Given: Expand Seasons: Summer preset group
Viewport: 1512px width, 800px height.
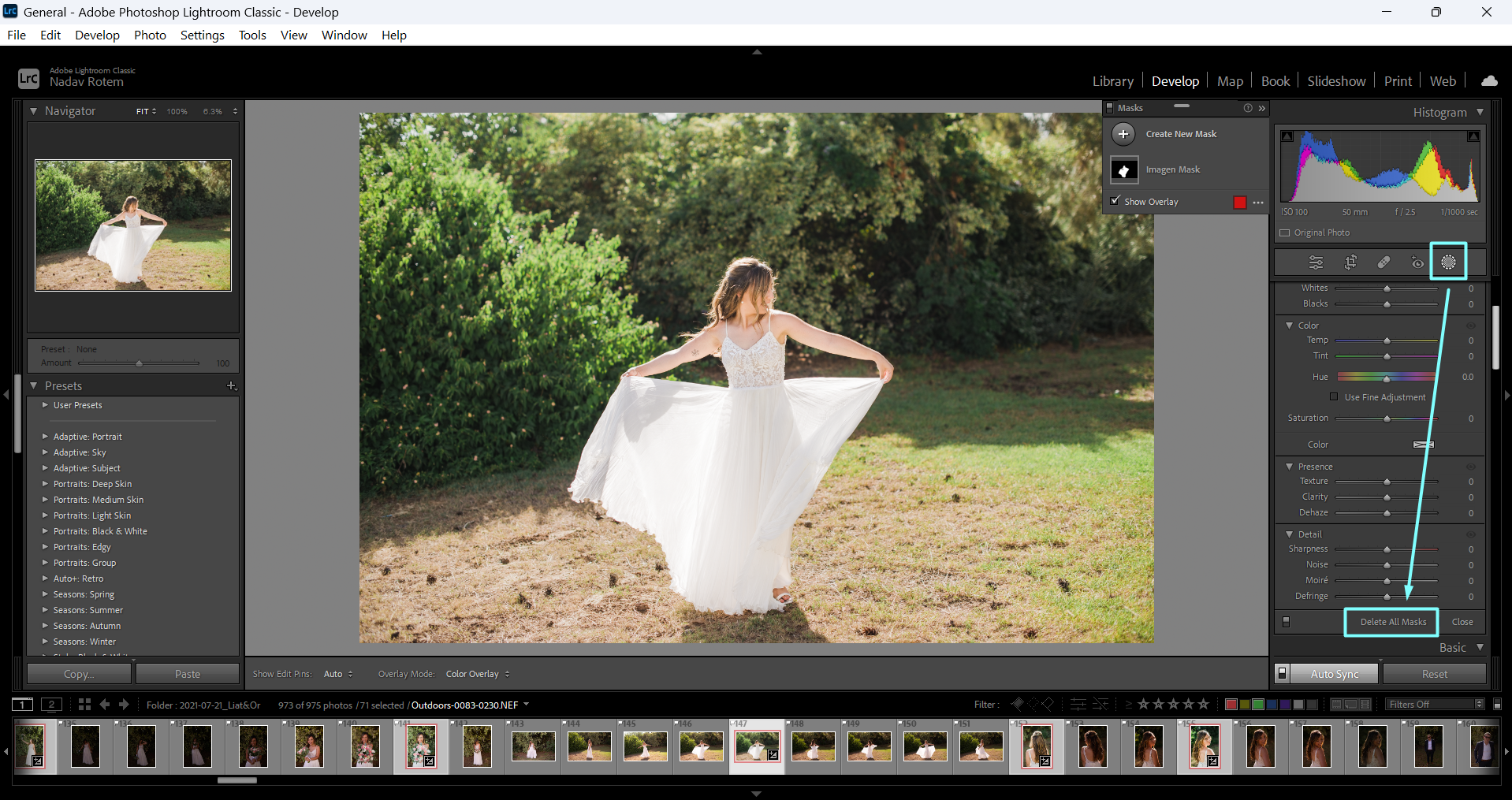Looking at the screenshot, I should click(x=45, y=610).
